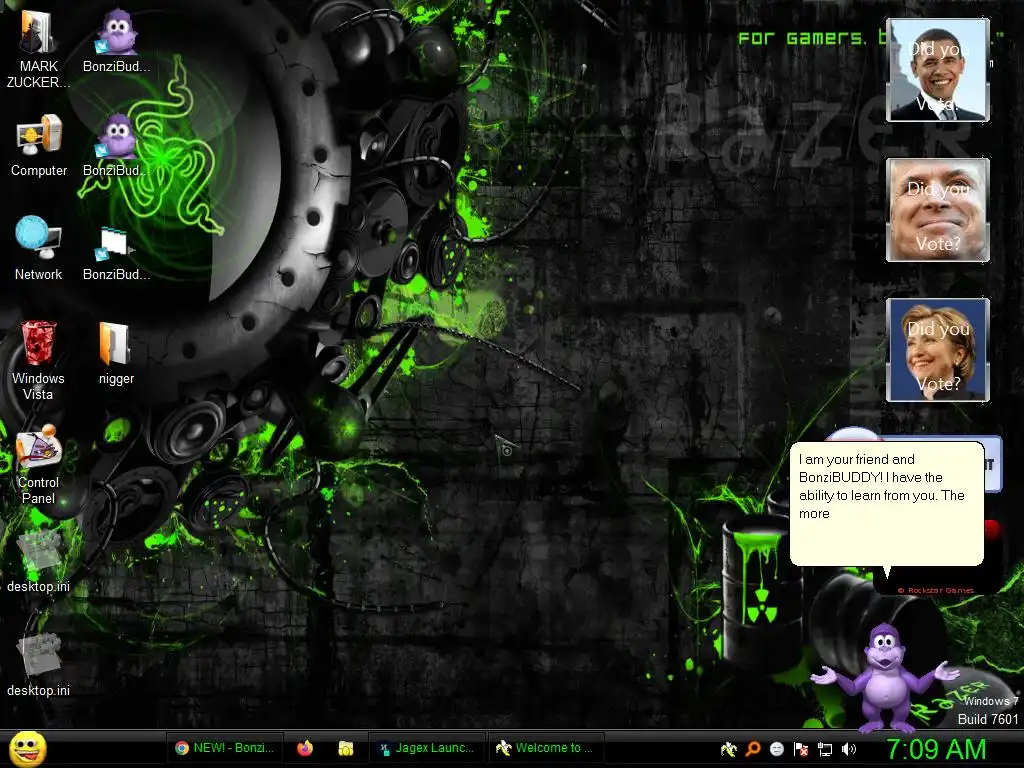Select the Windows Vista recycle bin icon

coord(38,361)
